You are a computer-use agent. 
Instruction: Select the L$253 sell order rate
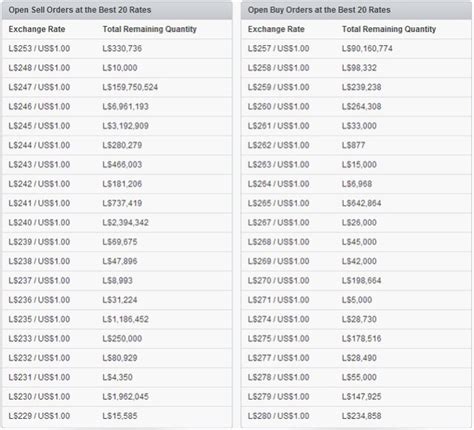[39, 49]
